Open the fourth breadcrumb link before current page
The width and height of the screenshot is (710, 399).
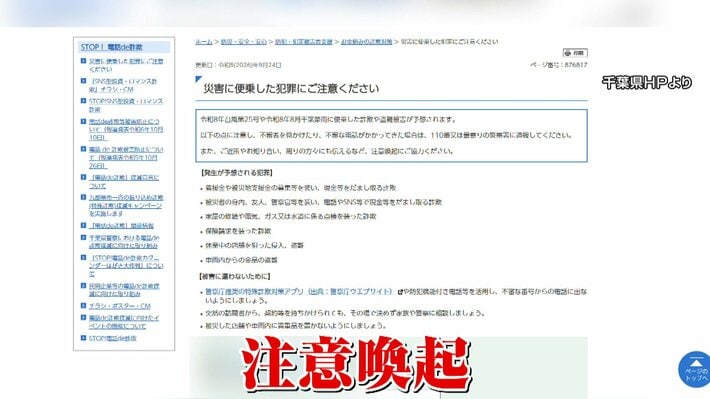click(x=366, y=42)
